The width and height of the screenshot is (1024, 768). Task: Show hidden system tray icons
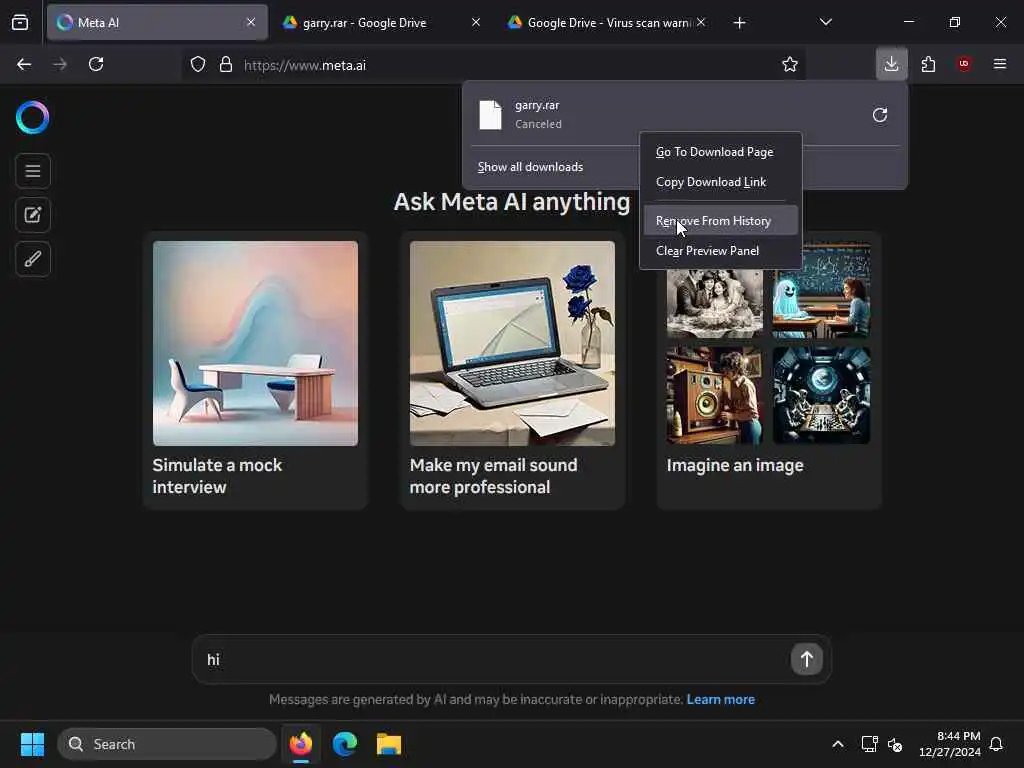tap(838, 744)
